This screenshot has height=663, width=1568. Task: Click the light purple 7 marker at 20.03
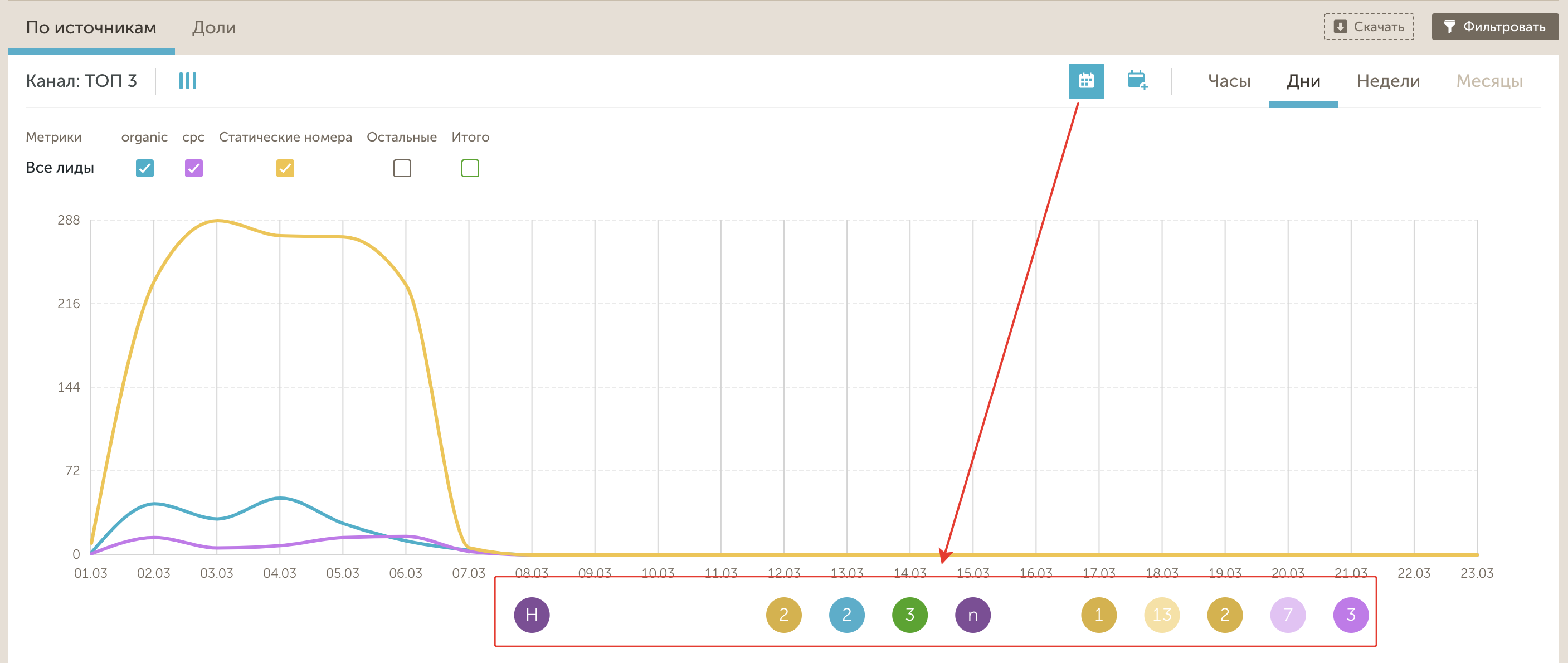[x=1288, y=615]
